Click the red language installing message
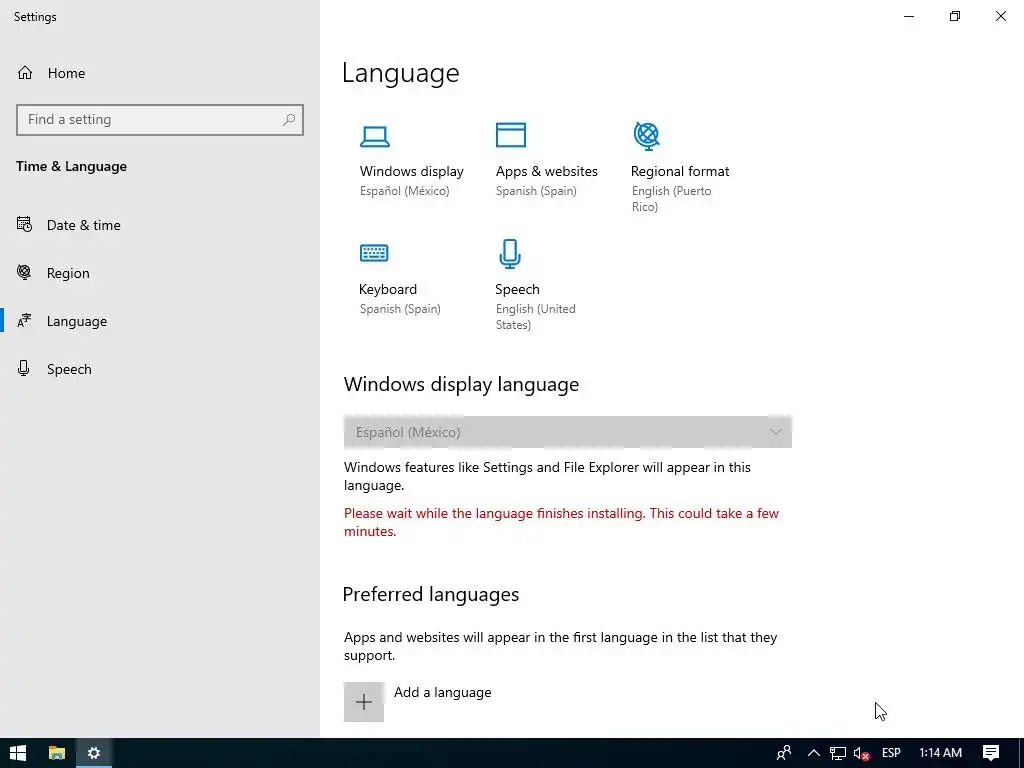The width and height of the screenshot is (1024, 768). click(x=562, y=522)
